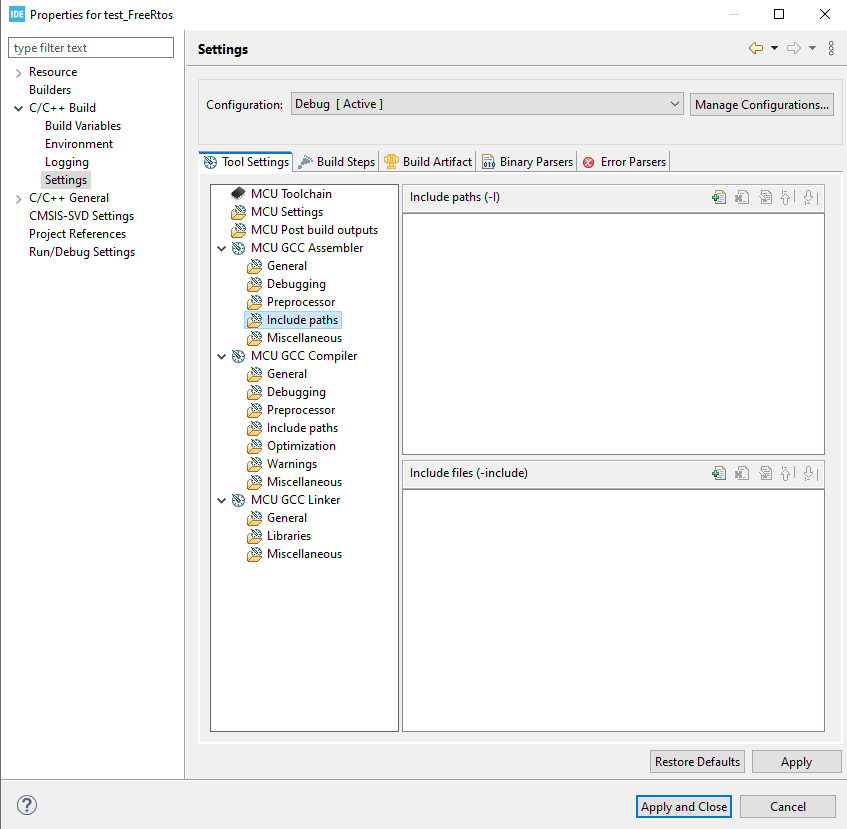Move include file (-include) entry down
847x829 pixels.
[x=810, y=474]
